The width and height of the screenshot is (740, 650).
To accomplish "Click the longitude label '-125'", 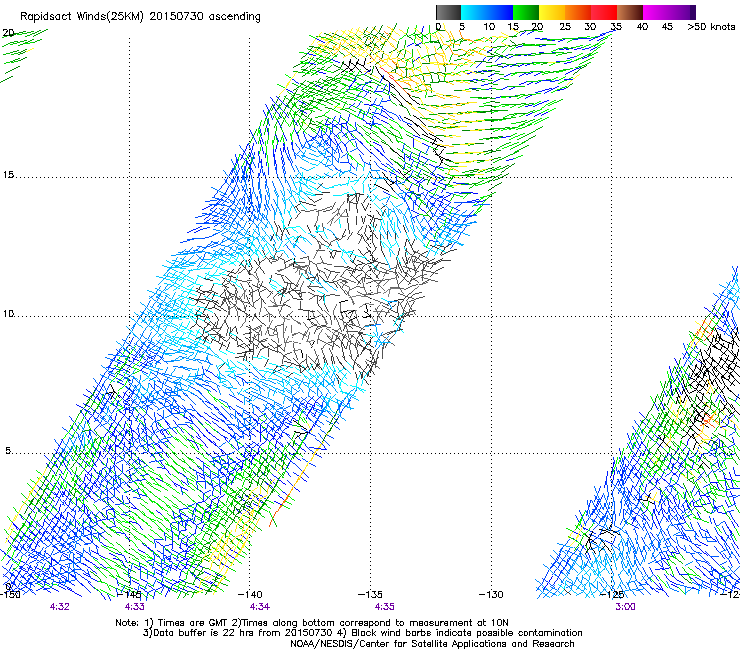I will [612, 594].
